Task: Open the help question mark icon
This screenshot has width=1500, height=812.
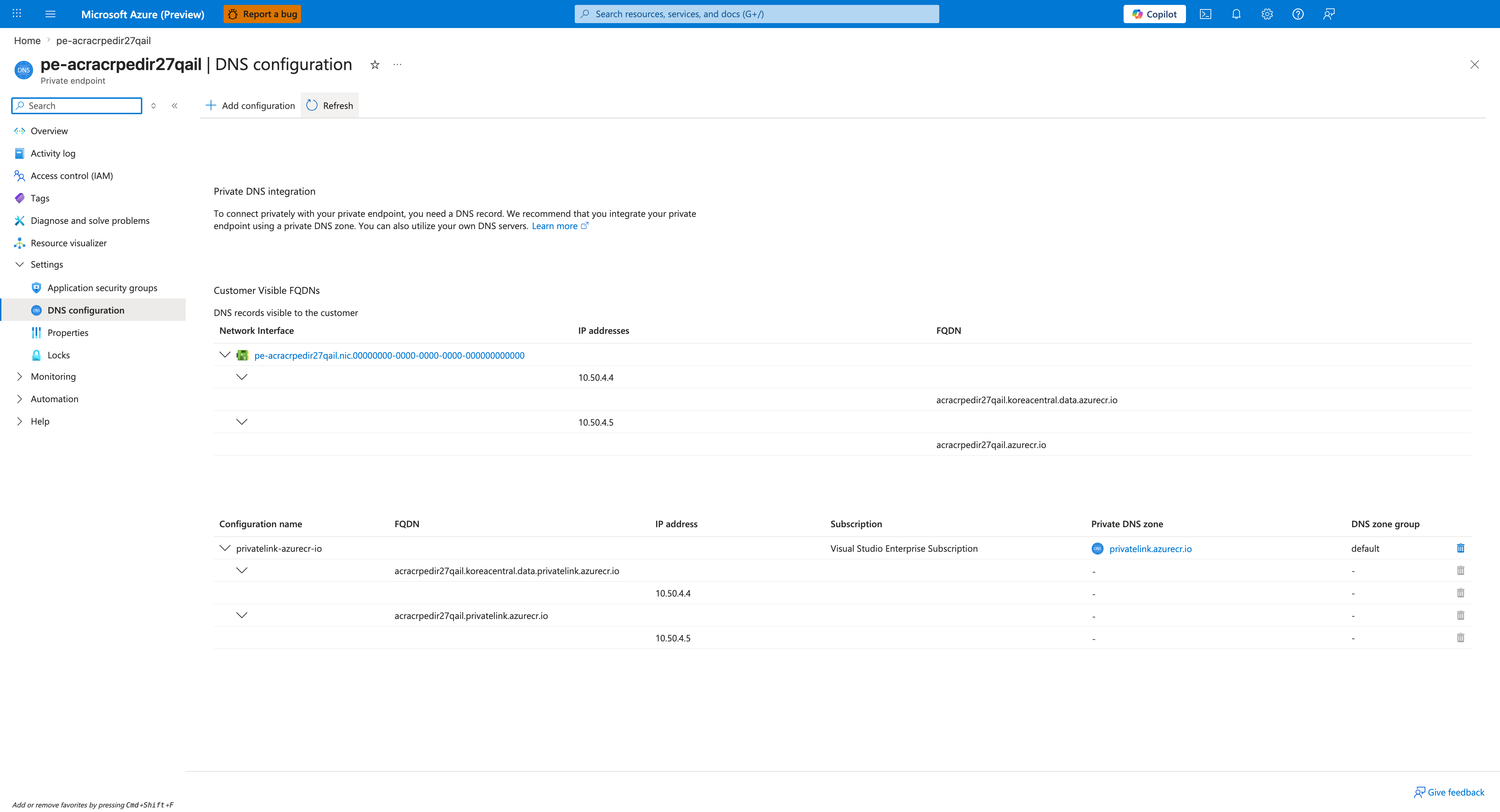Action: pyautogui.click(x=1298, y=14)
